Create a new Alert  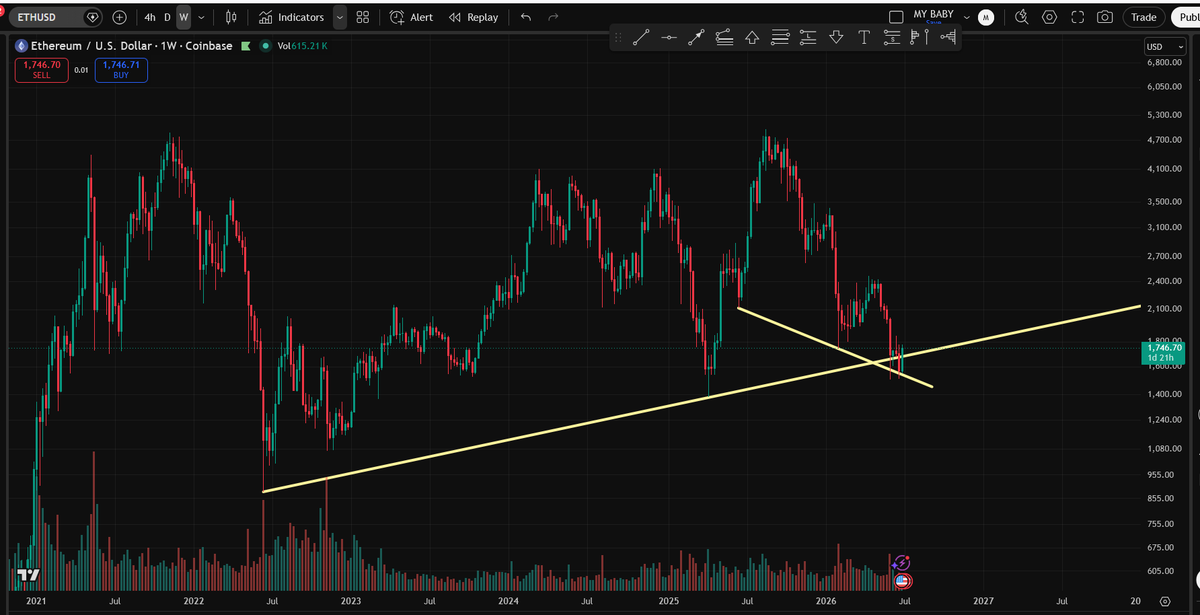click(411, 17)
